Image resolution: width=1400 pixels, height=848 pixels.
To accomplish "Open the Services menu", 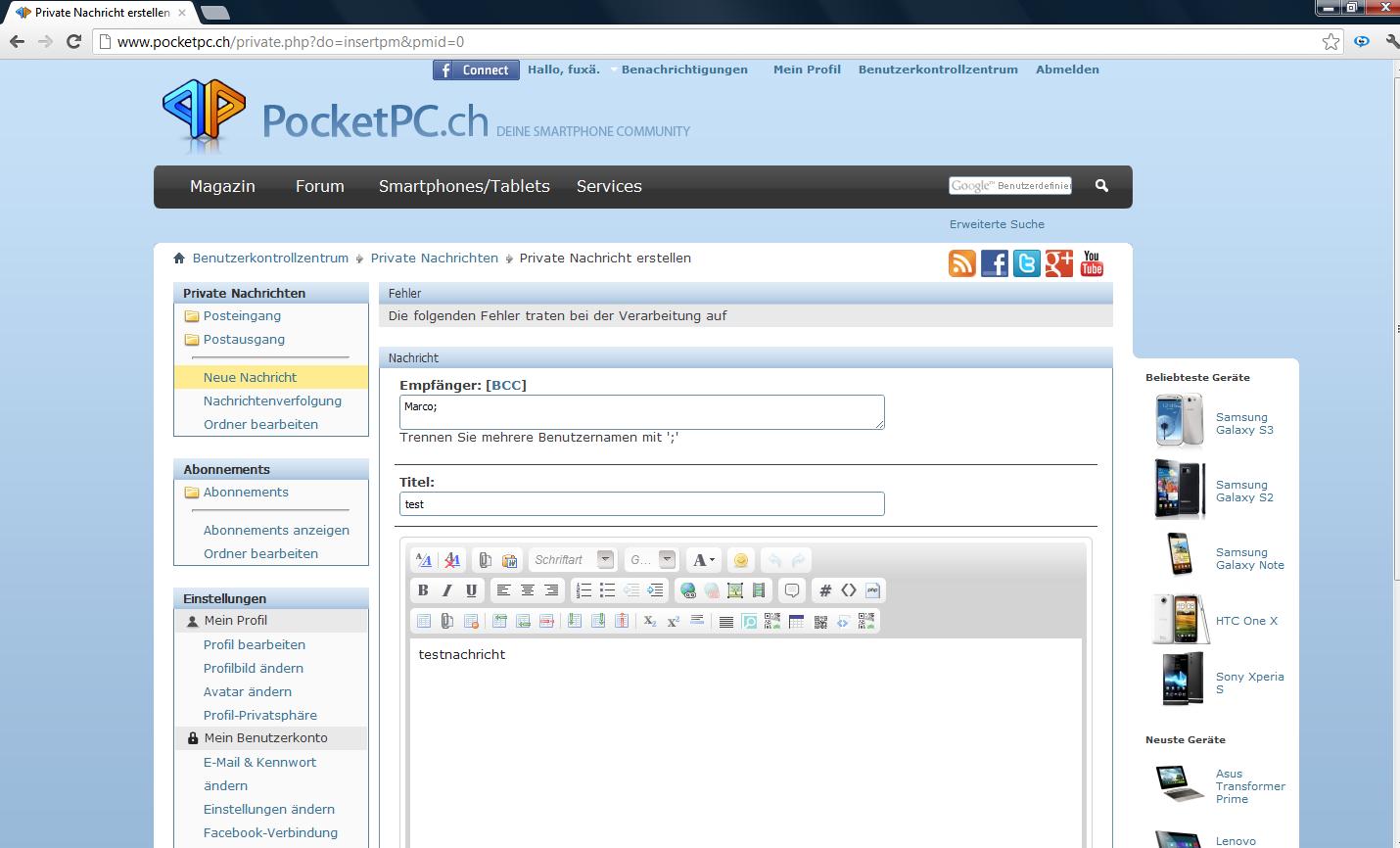I will pyautogui.click(x=609, y=186).
